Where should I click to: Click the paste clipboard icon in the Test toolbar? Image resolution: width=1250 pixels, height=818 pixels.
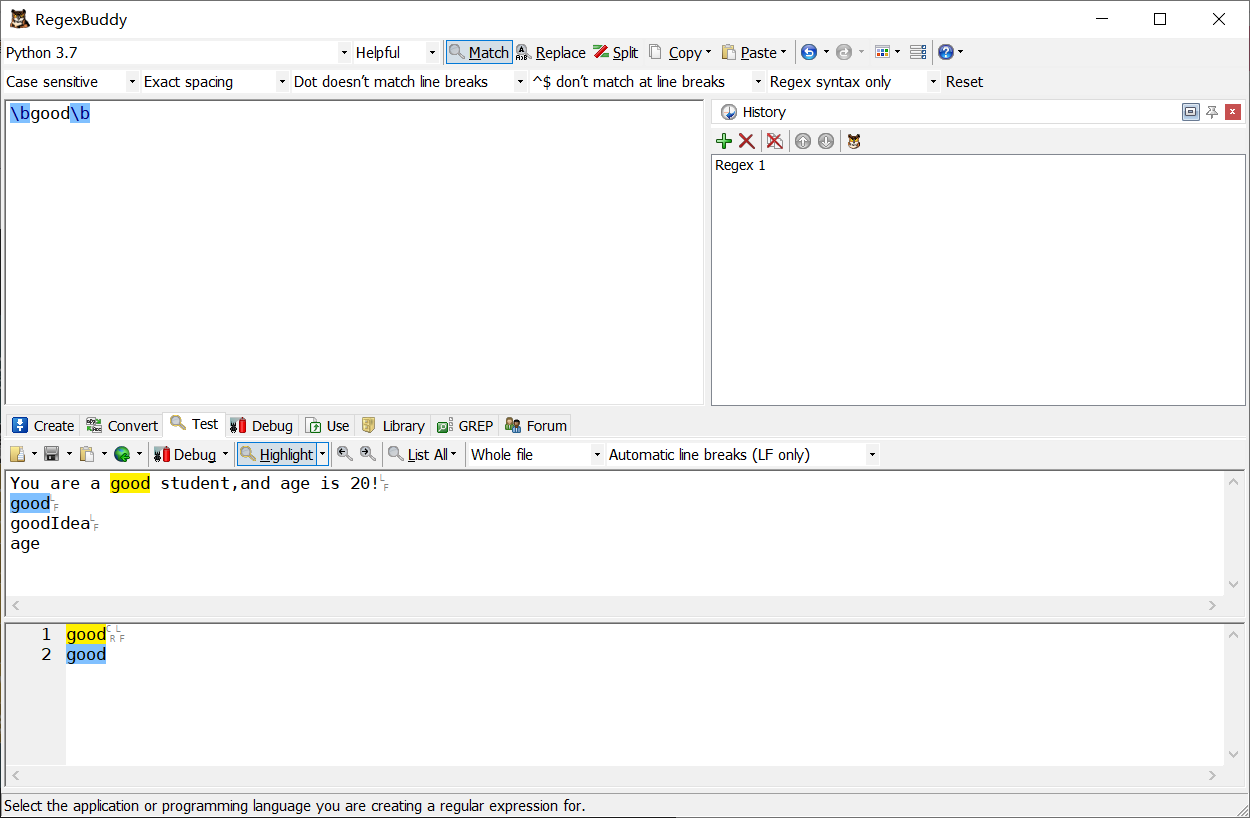pyautogui.click(x=87, y=454)
